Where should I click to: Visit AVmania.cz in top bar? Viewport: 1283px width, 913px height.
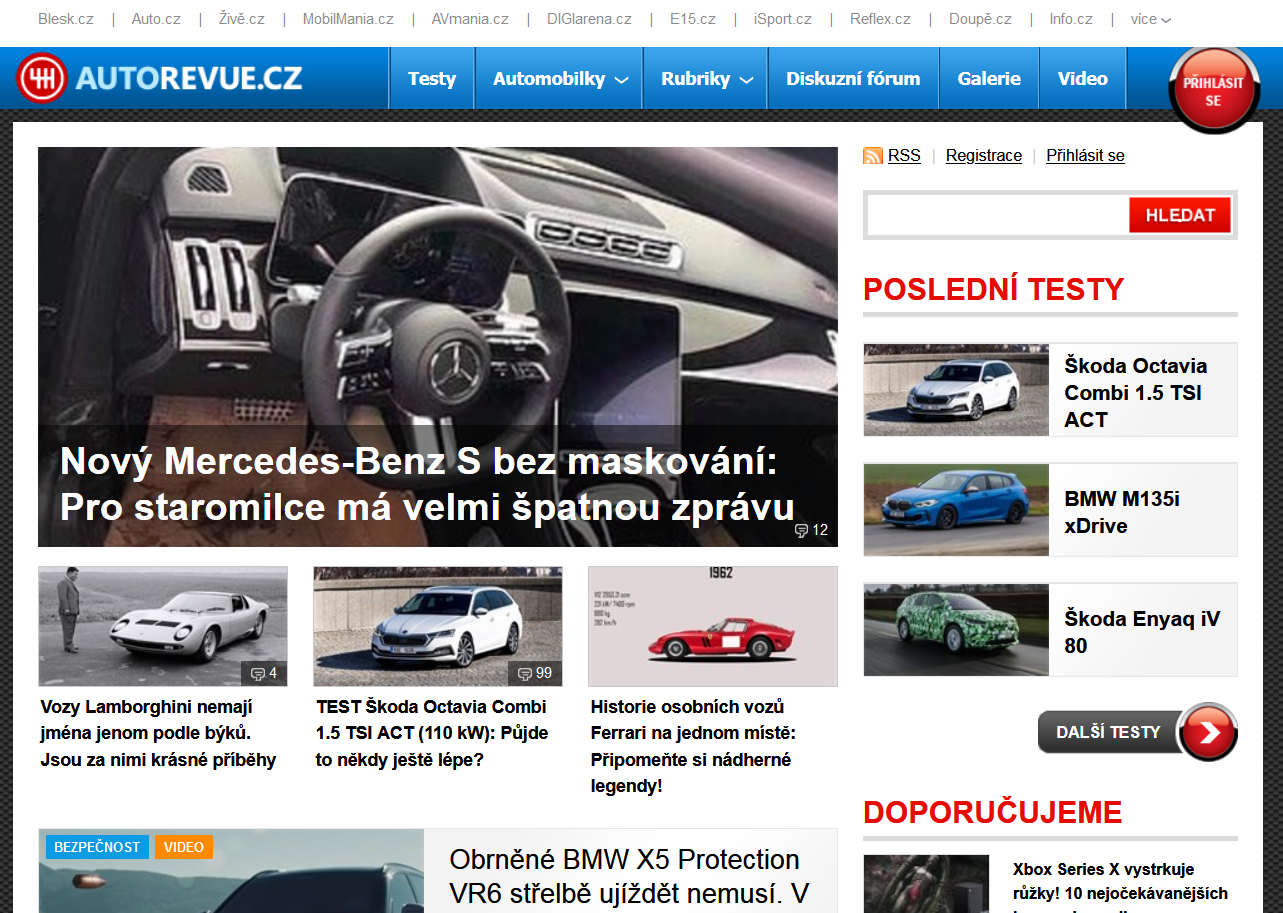pyautogui.click(x=470, y=19)
